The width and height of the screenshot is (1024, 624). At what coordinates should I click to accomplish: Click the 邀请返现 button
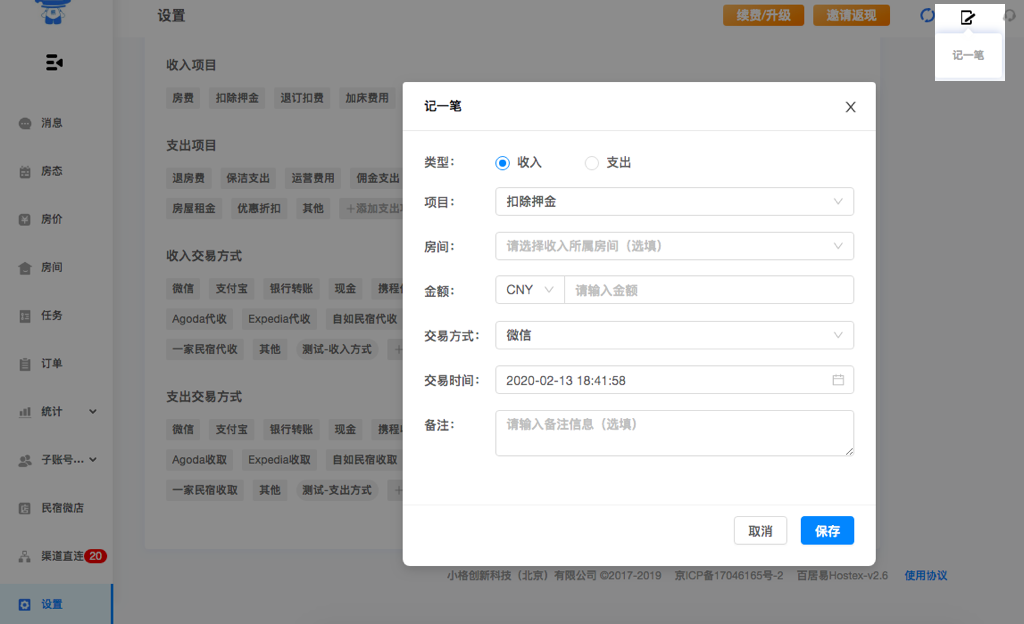852,15
